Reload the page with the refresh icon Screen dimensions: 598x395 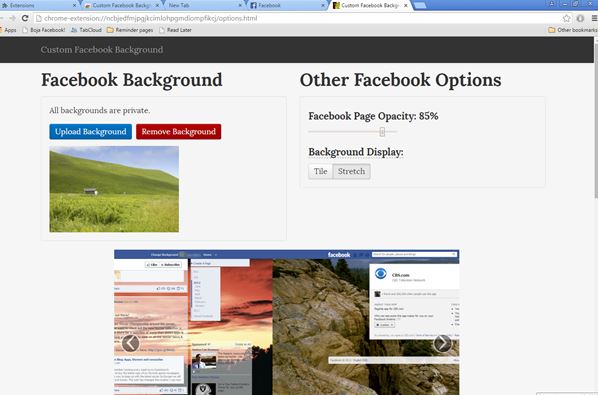point(25,18)
